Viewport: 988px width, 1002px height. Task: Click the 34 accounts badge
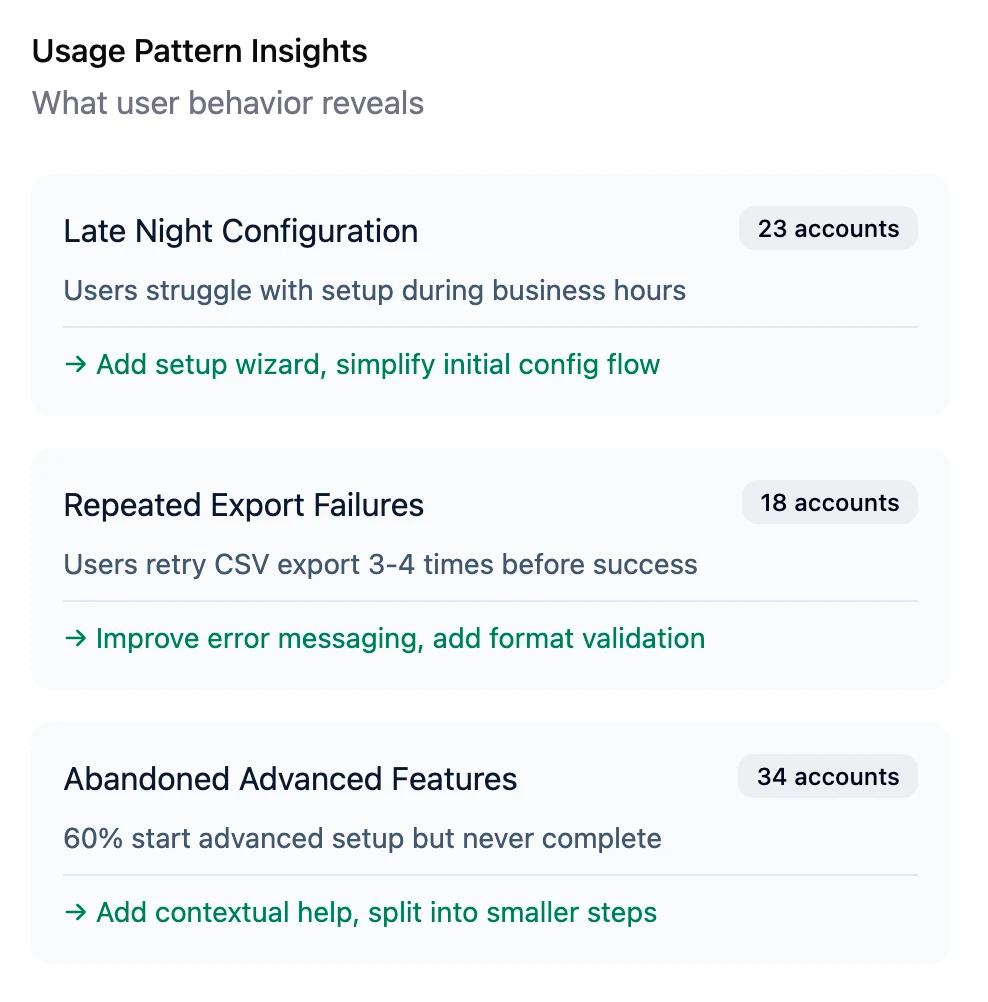827,776
